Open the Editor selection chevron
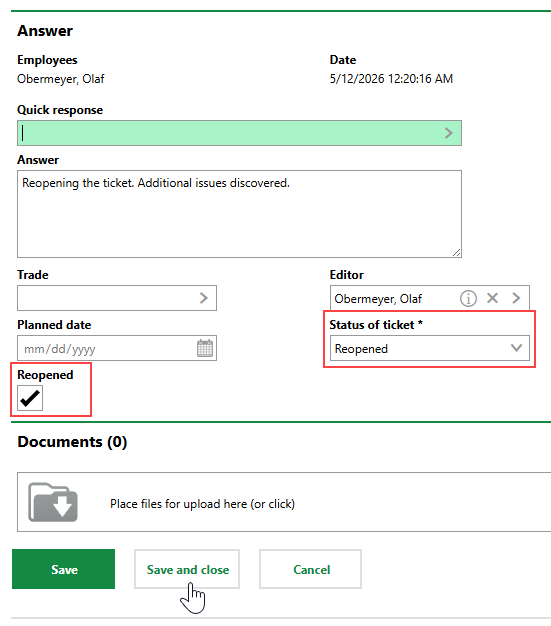The width and height of the screenshot is (551, 626). point(516,298)
